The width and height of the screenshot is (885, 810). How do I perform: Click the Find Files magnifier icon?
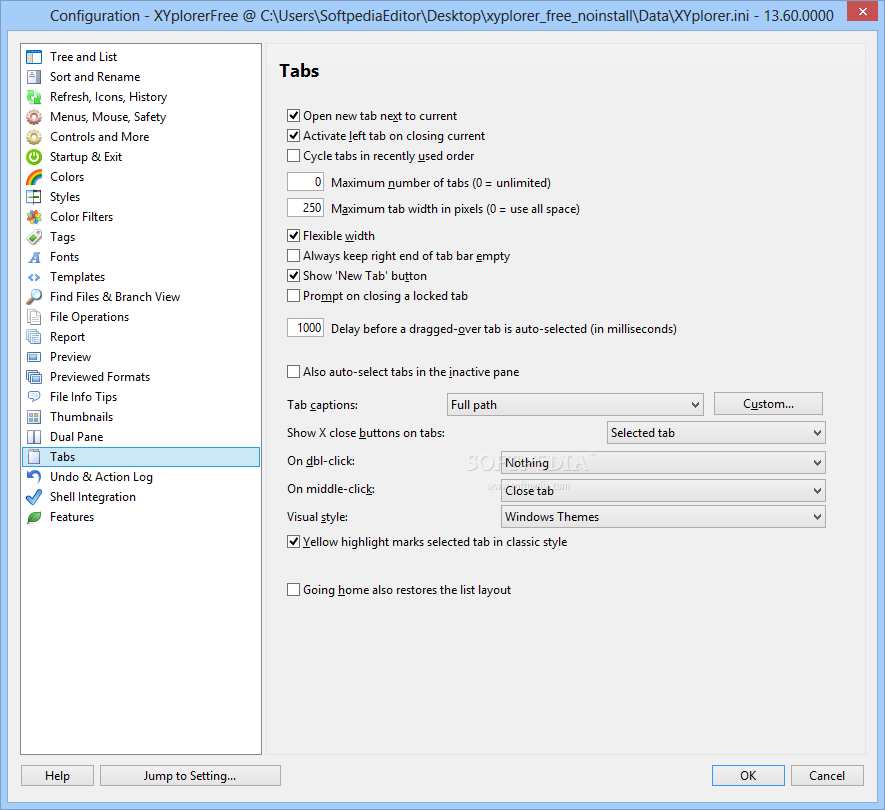pyautogui.click(x=34, y=297)
